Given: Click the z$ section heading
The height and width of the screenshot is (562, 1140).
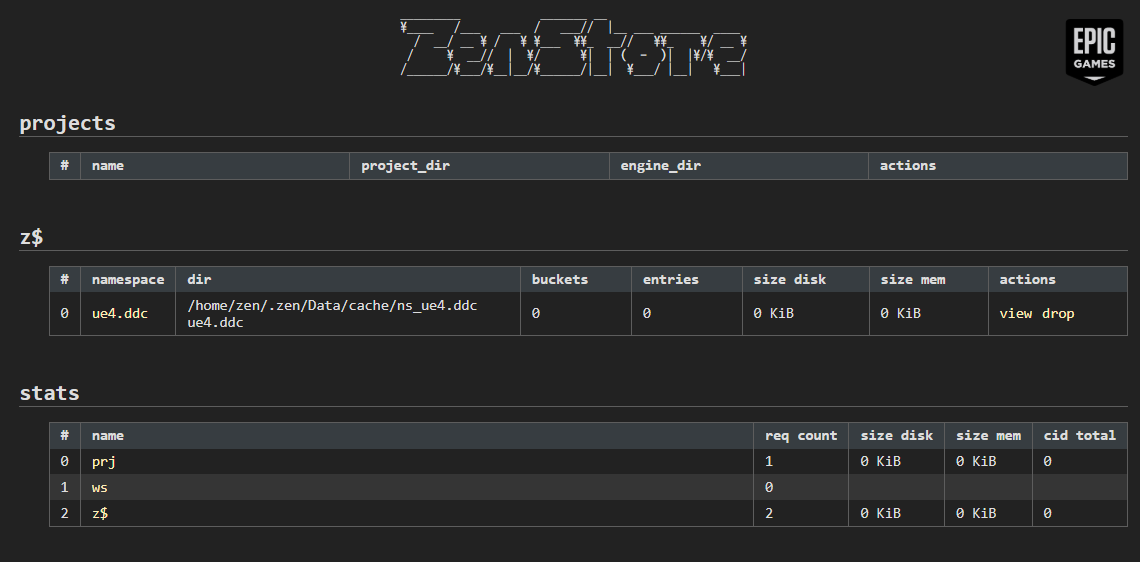Looking at the screenshot, I should tap(31, 237).
